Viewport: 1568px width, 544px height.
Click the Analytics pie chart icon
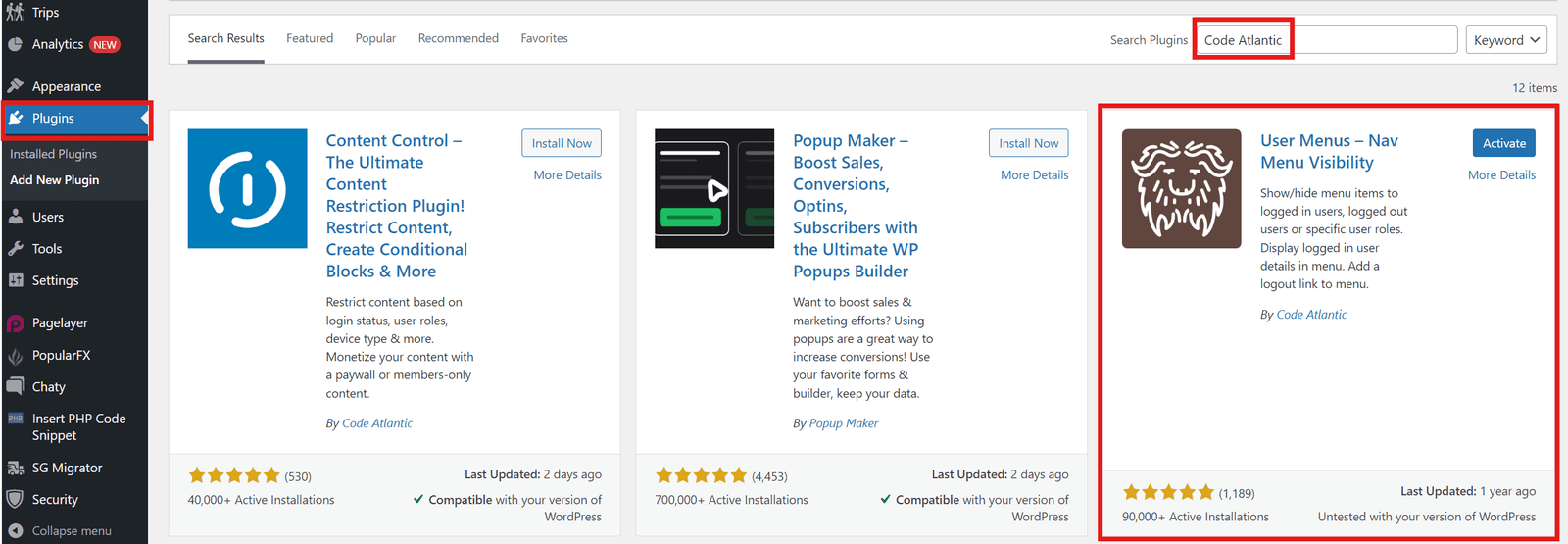tap(15, 44)
